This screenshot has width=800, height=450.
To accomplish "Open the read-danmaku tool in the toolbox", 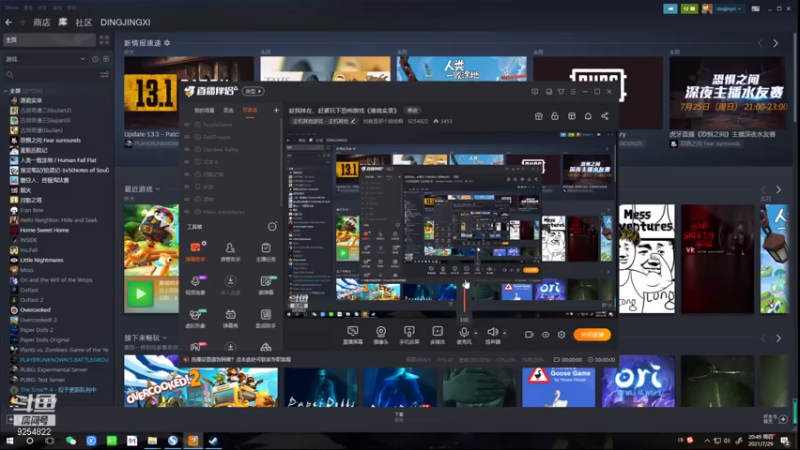I will click(x=266, y=285).
